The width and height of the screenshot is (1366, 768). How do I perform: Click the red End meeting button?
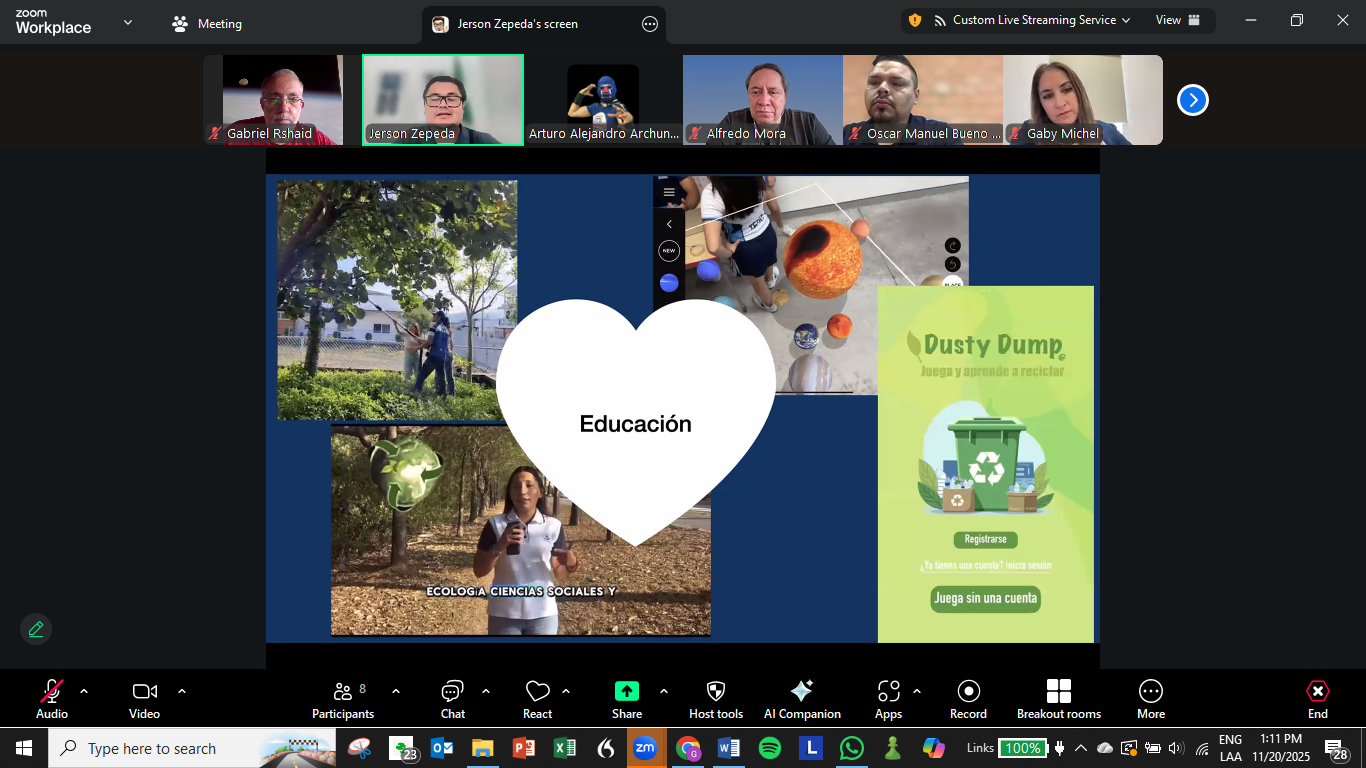click(1317, 692)
